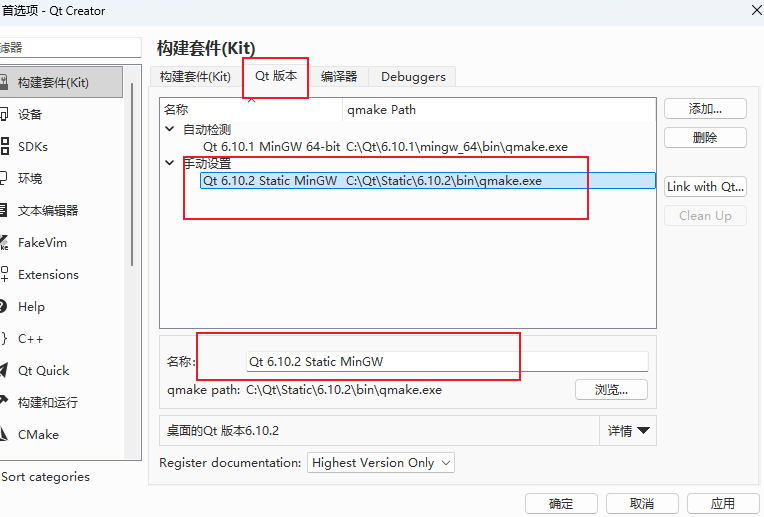Select 文本编辑器 category
Screen dimensions: 764x517
(48, 211)
